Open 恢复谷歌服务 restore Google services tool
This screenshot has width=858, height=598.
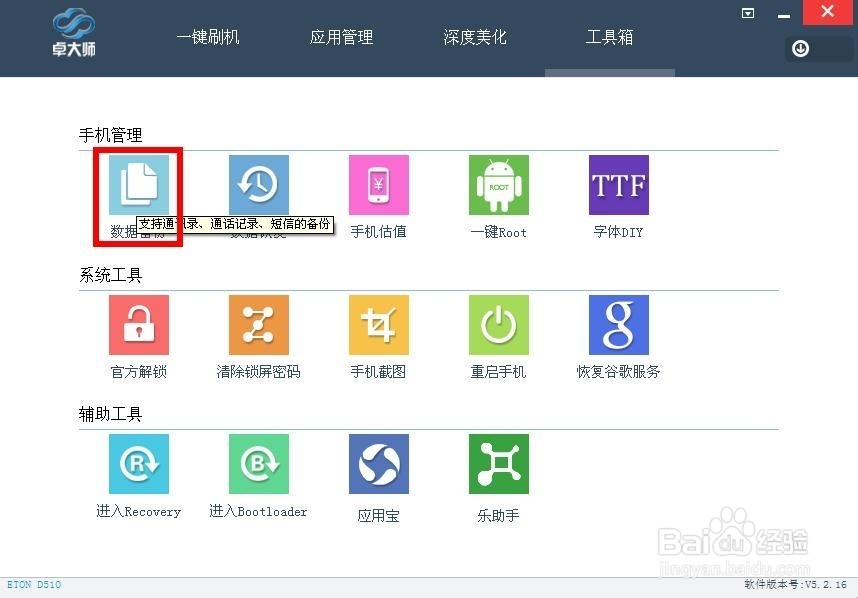pyautogui.click(x=618, y=324)
